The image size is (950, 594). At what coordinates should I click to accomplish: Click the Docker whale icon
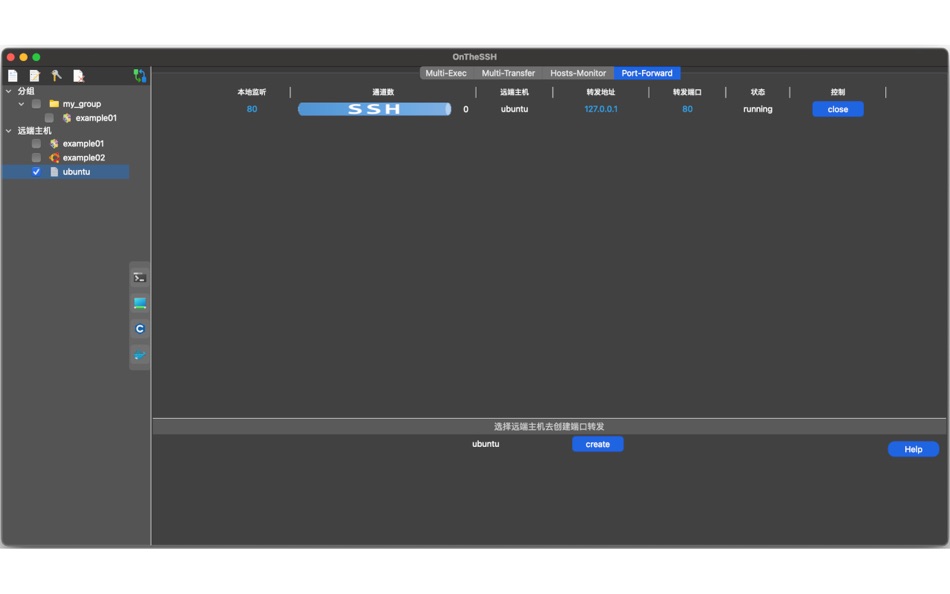pyautogui.click(x=139, y=355)
